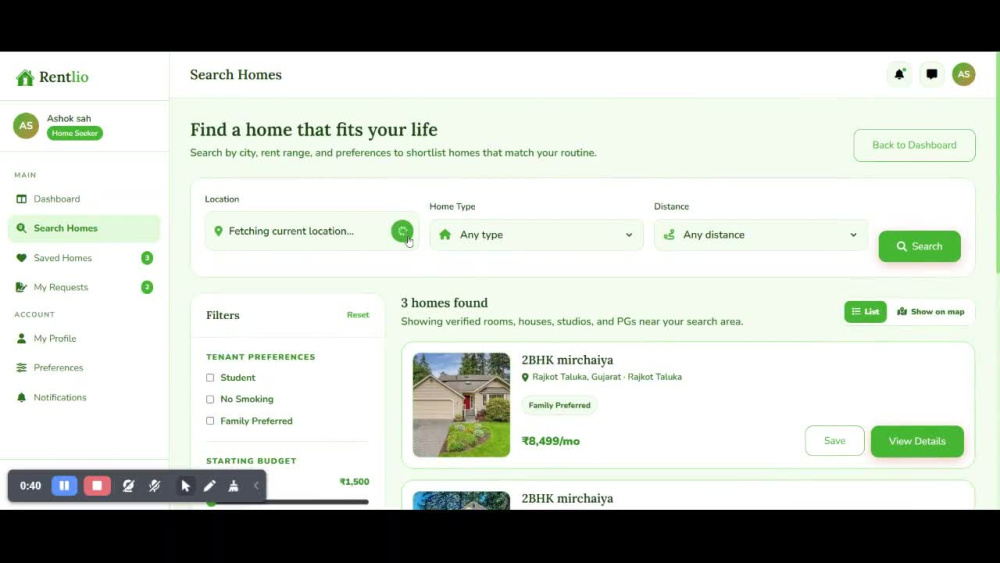The image size is (1000, 563).
Task: Check the Family Preferred filter
Action: [x=210, y=421]
